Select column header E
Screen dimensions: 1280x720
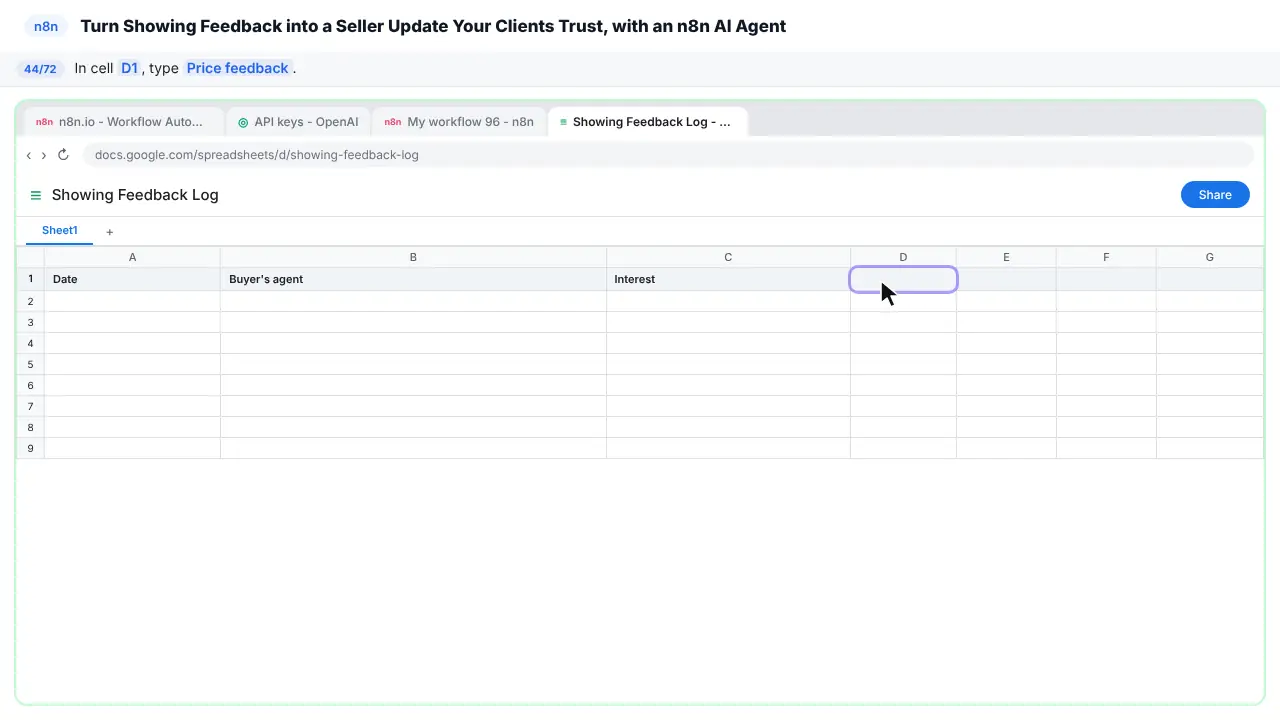point(1006,257)
